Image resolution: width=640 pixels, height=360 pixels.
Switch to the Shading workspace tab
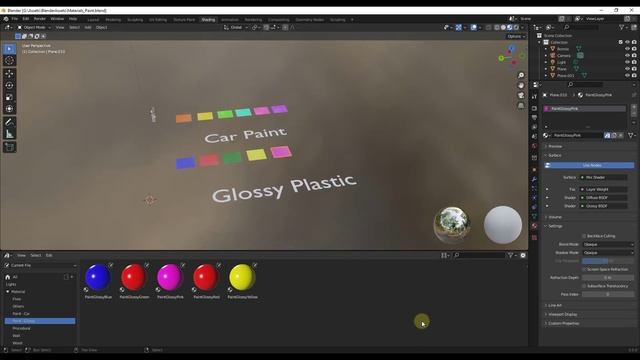tap(208, 20)
